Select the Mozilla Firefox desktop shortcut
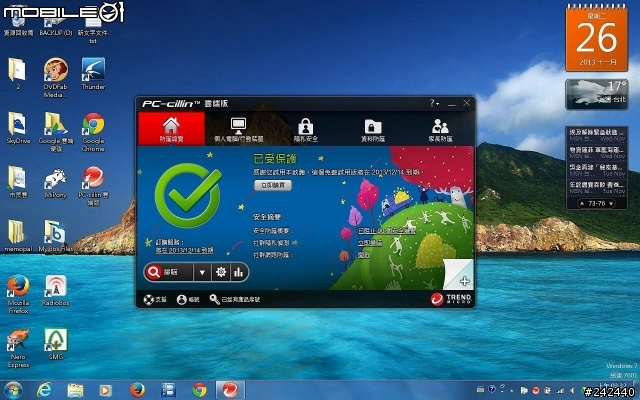The image size is (640, 400). [18, 294]
